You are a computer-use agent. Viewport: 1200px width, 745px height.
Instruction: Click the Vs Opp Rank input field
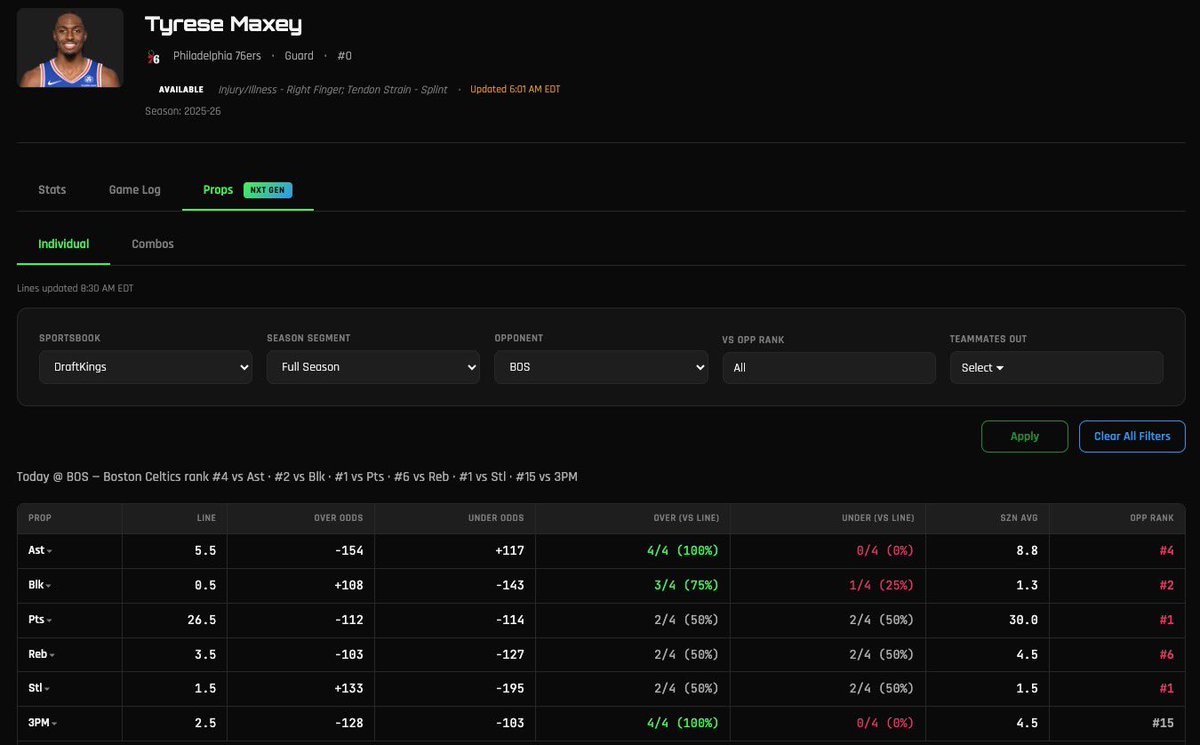(x=829, y=367)
